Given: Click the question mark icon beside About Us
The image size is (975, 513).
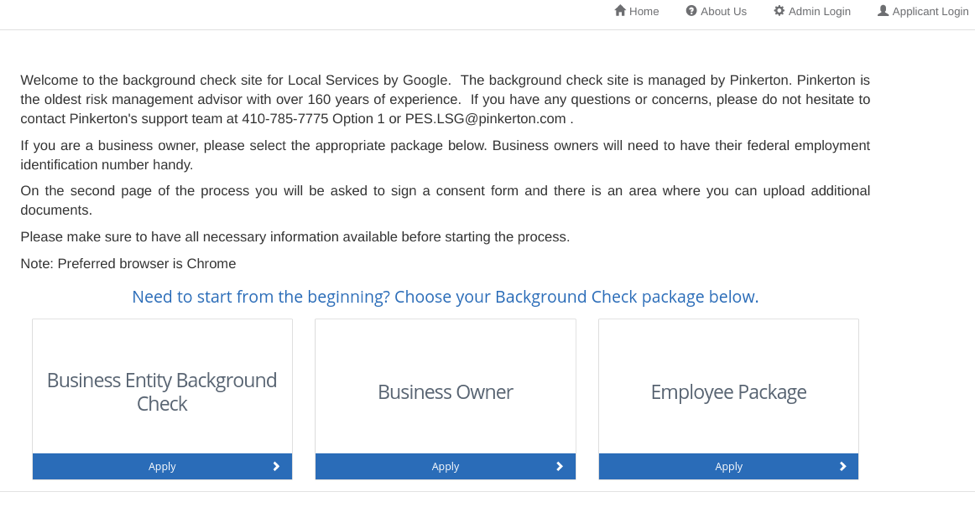Looking at the screenshot, I should [691, 11].
